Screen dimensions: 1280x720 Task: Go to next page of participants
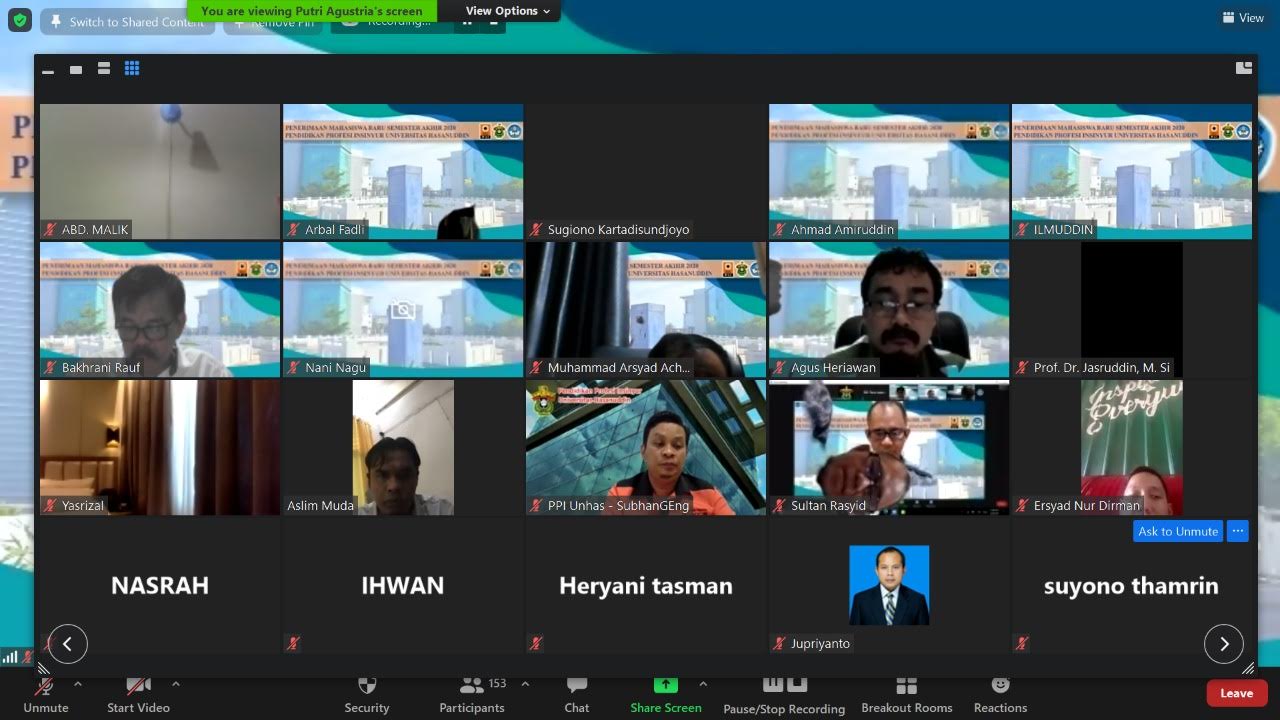1223,644
